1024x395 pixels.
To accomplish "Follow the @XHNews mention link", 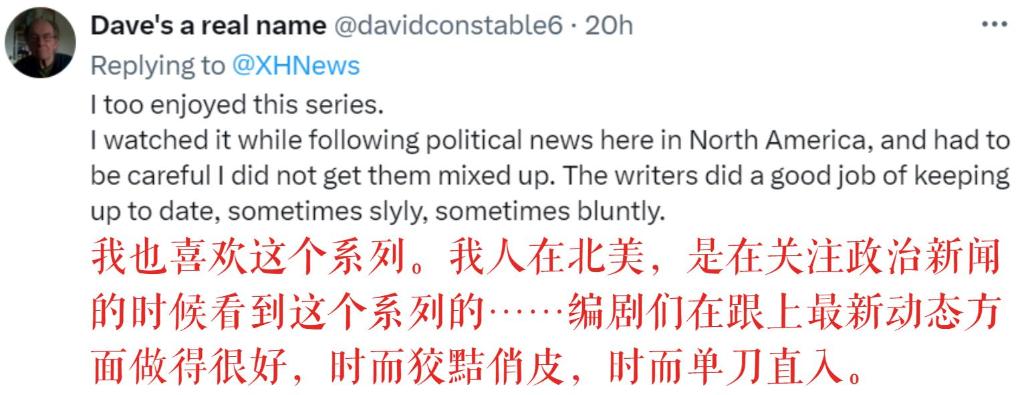I will pos(296,66).
